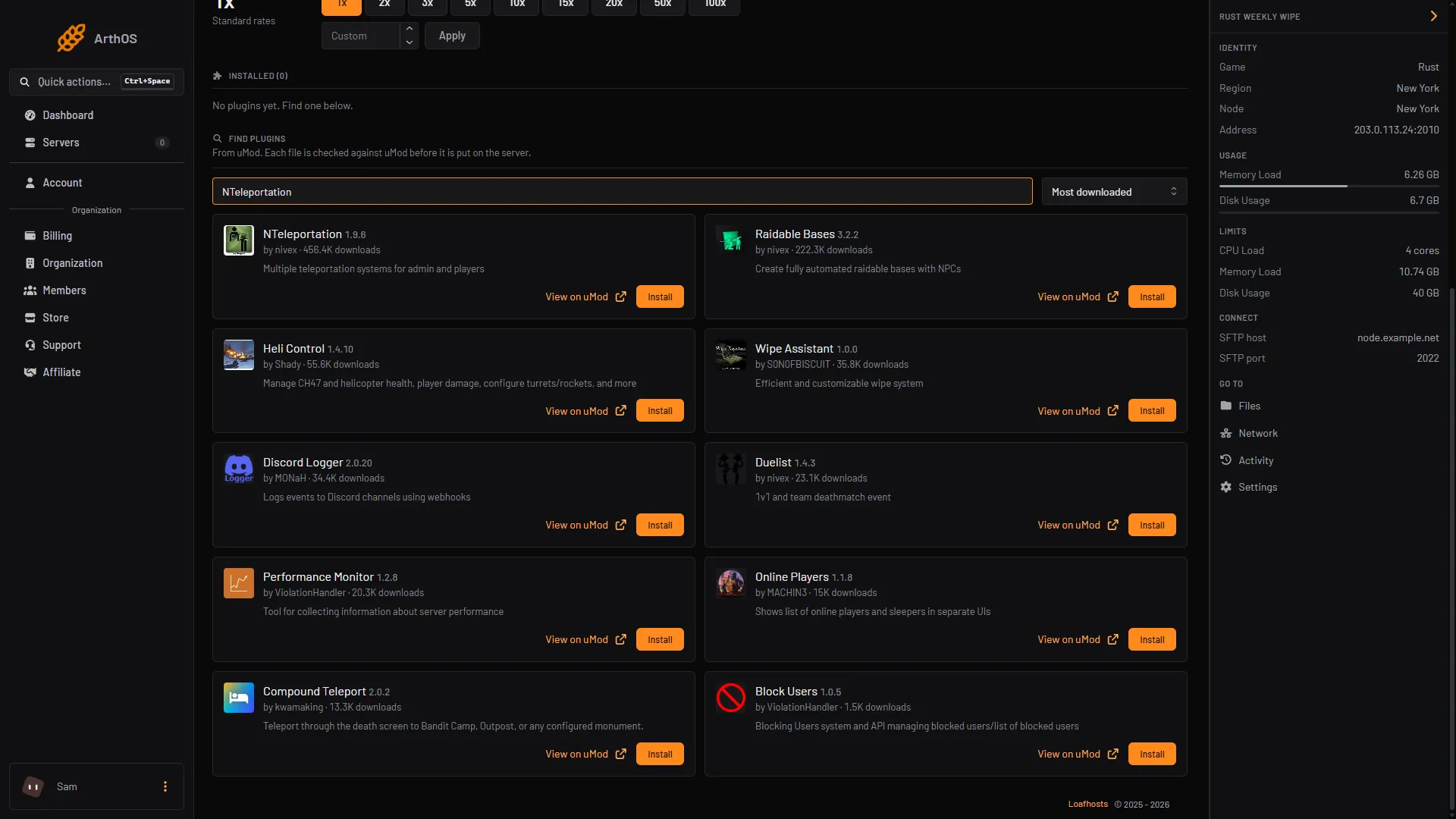1456x819 pixels.
Task: Install Heli Control plugin
Action: point(660,410)
